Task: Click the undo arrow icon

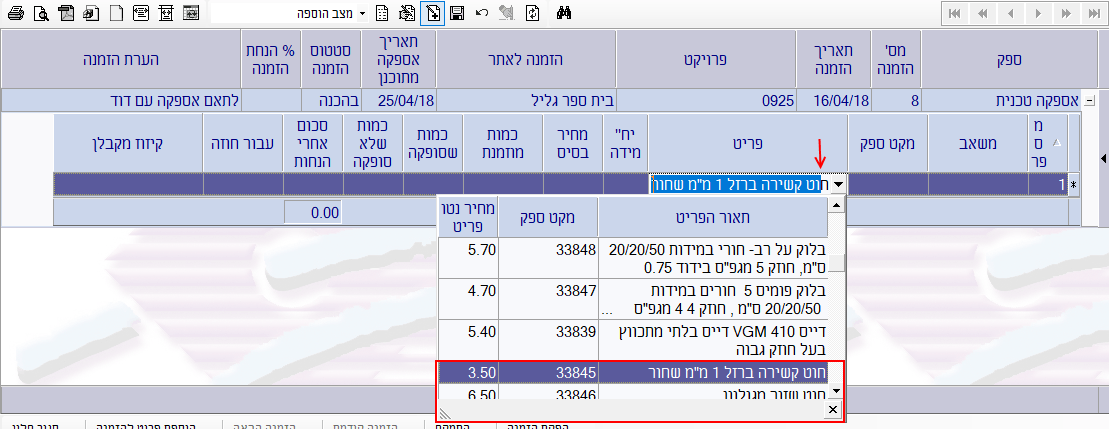Action: tap(482, 13)
